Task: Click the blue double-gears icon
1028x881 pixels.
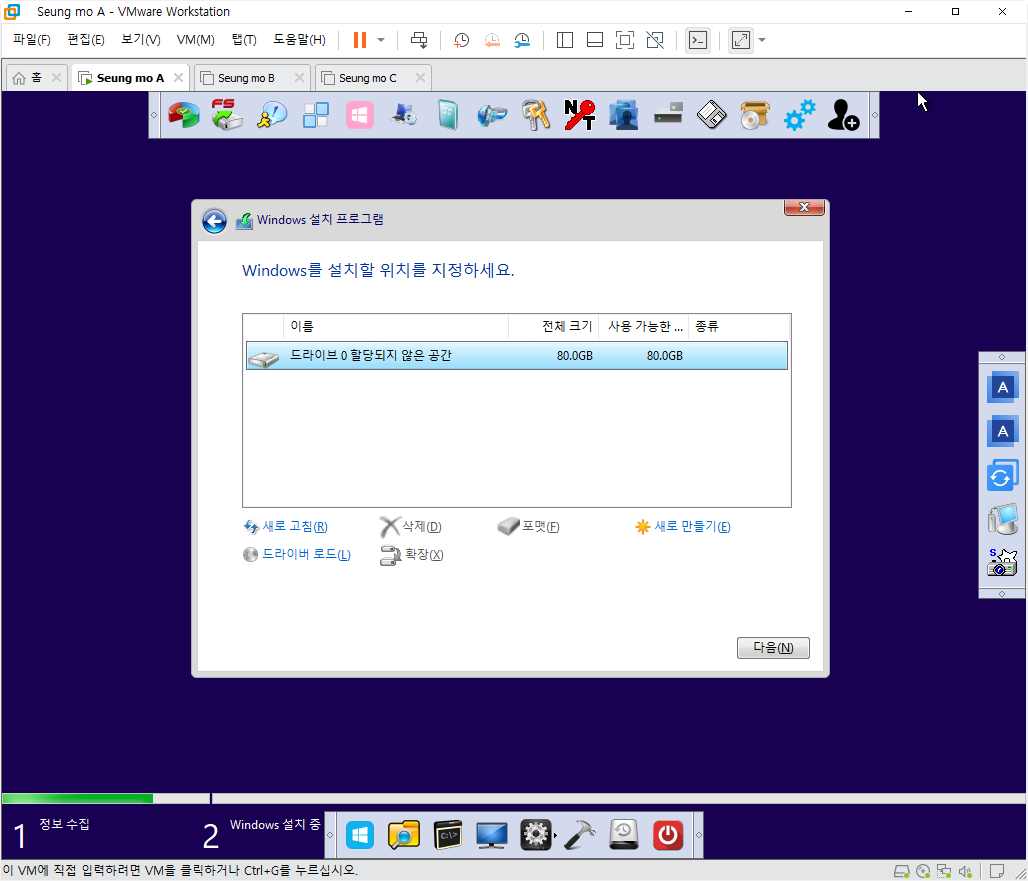Action: pos(799,115)
